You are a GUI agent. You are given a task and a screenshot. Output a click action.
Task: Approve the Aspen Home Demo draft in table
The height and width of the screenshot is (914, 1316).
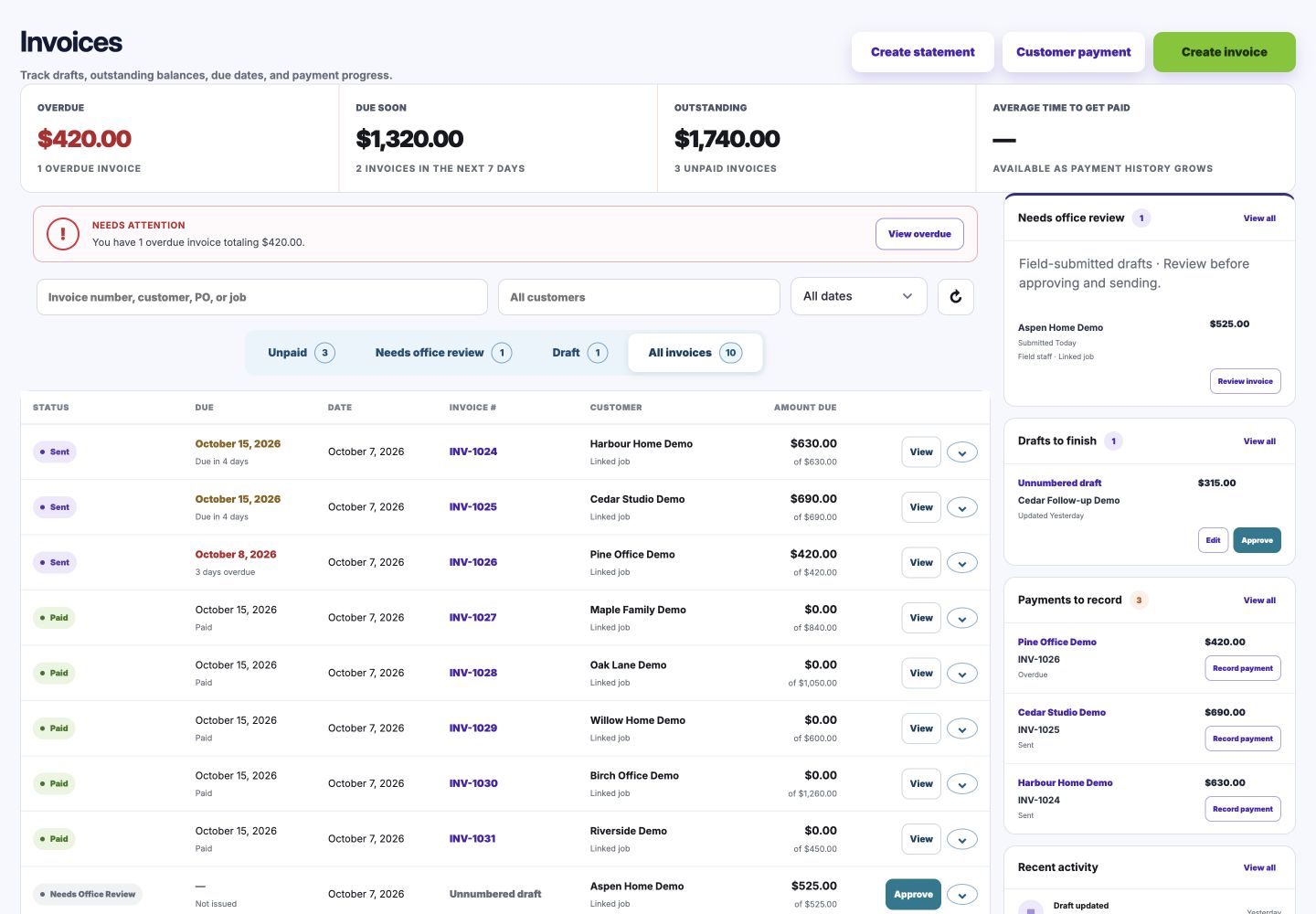pos(913,895)
